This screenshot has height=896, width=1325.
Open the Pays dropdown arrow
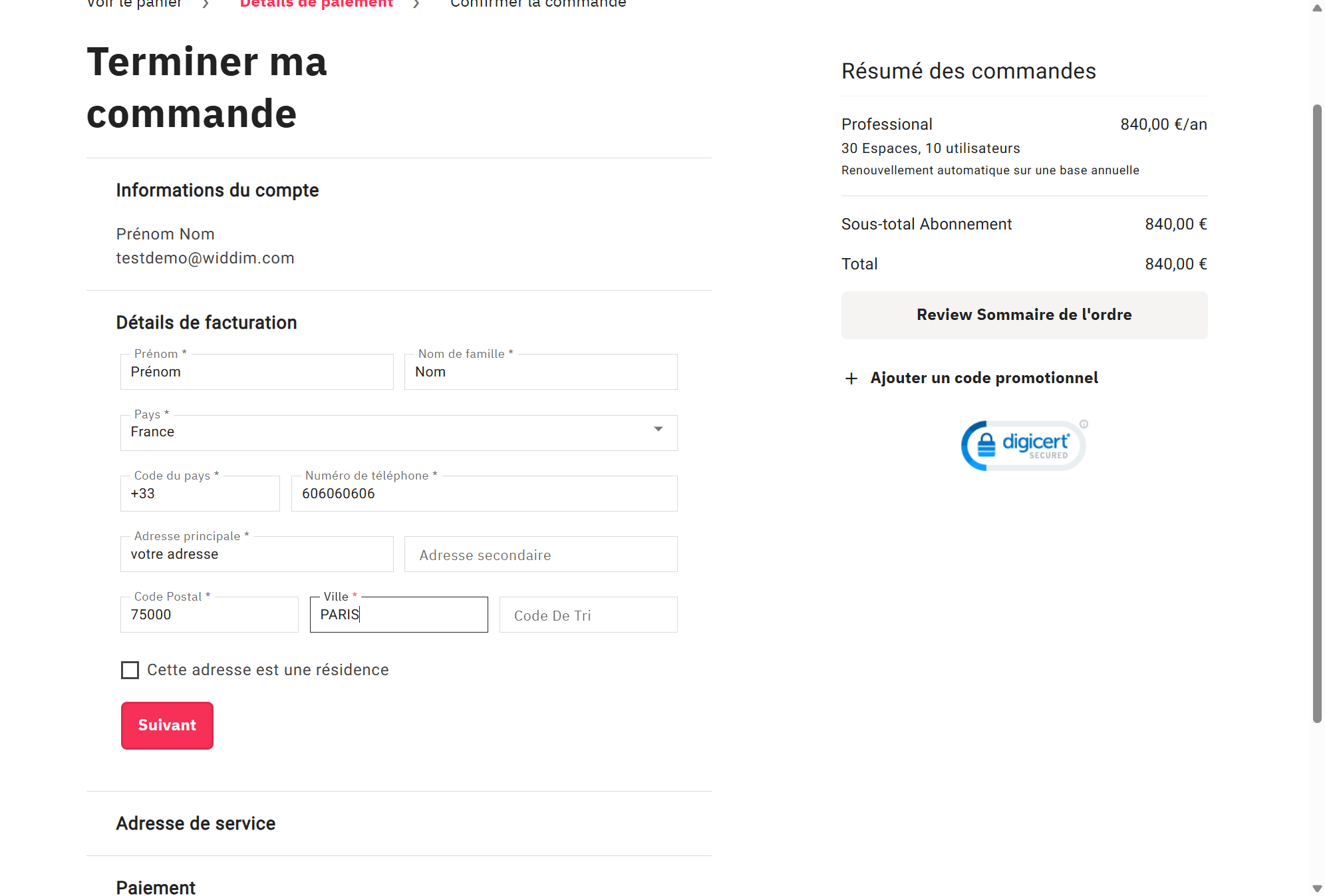coord(658,429)
